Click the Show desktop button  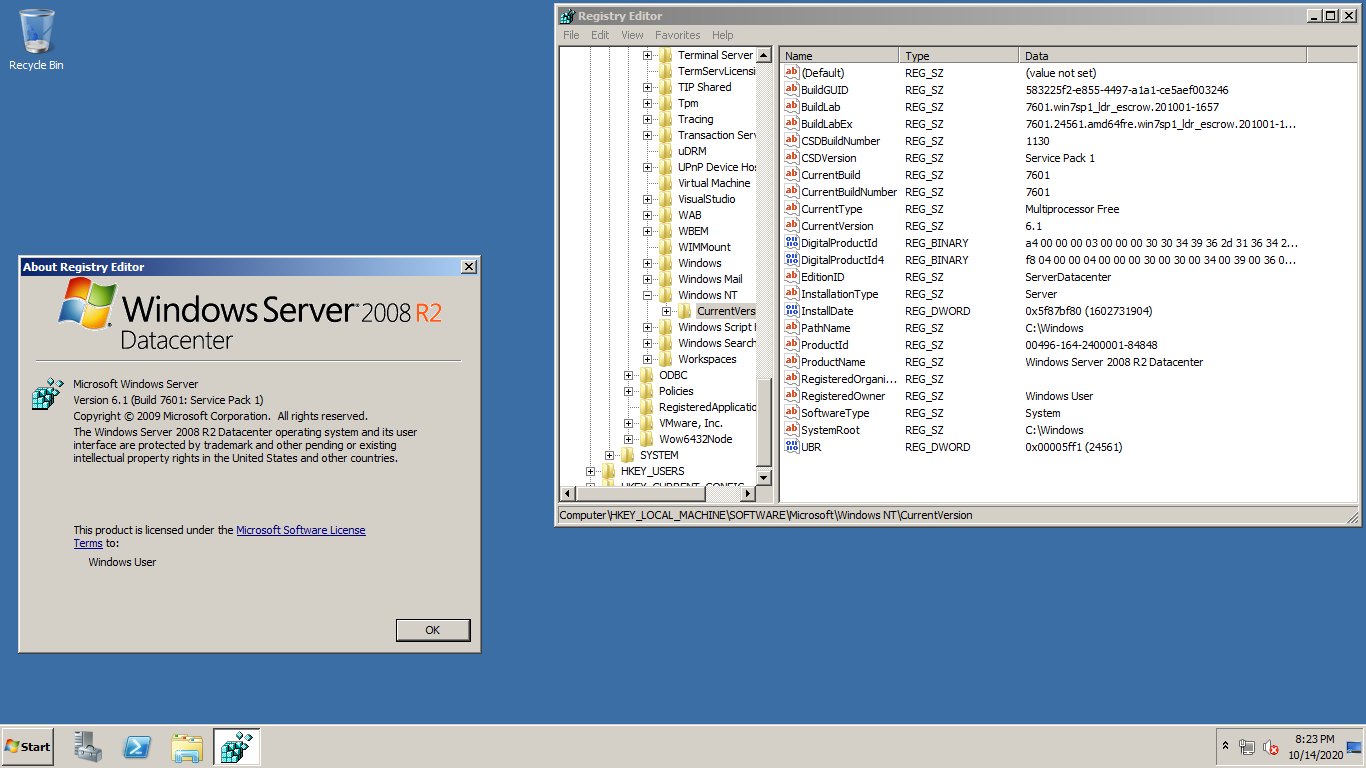[x=1355, y=746]
